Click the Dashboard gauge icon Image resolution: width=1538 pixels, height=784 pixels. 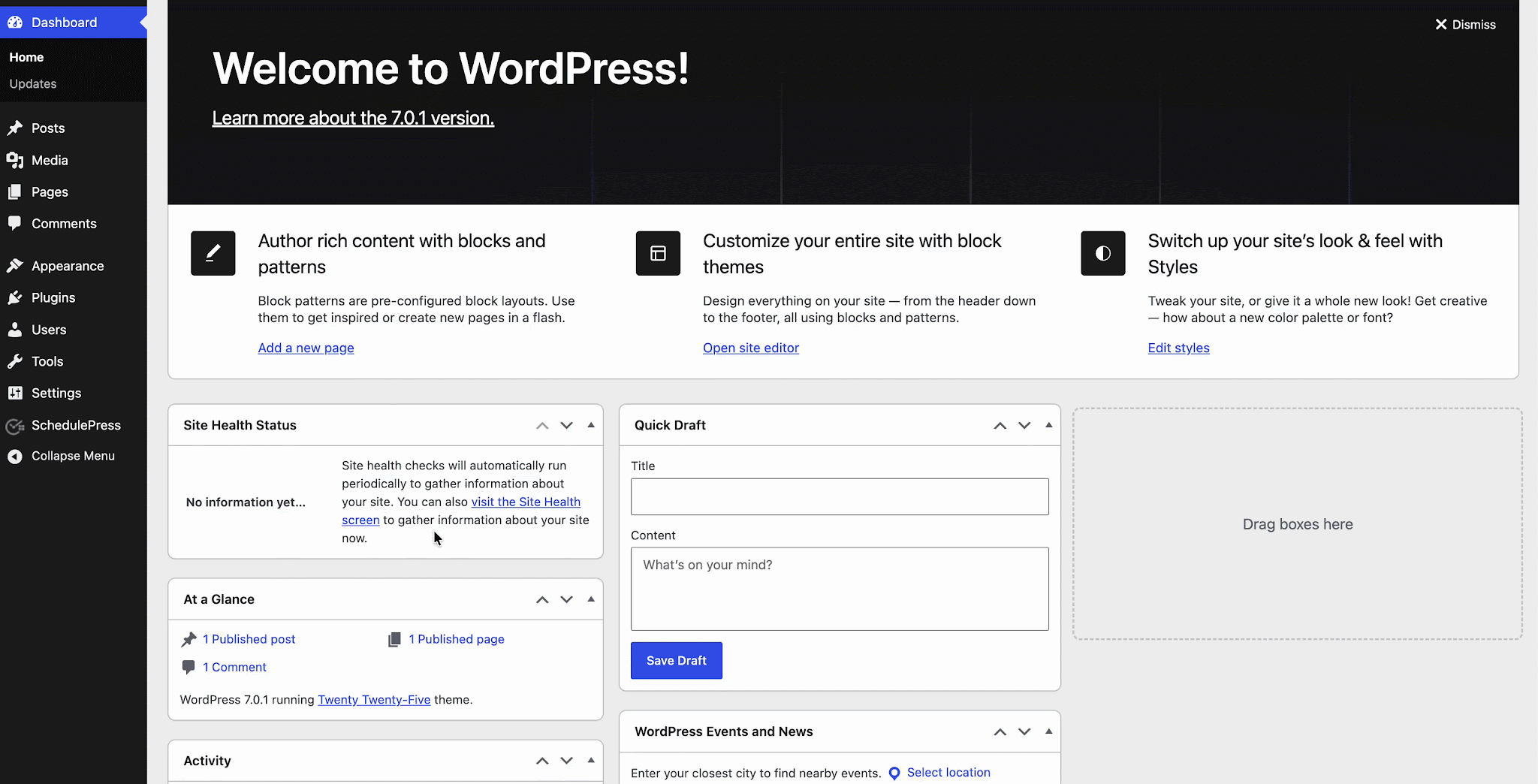coord(15,23)
